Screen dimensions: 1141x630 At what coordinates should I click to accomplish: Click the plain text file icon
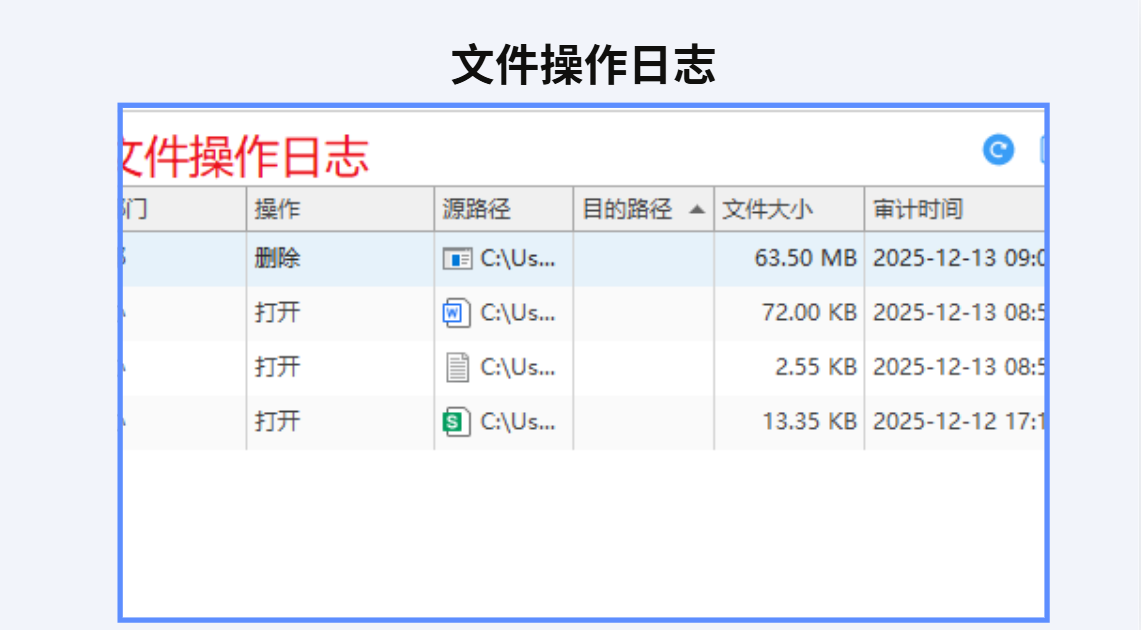coord(457,367)
